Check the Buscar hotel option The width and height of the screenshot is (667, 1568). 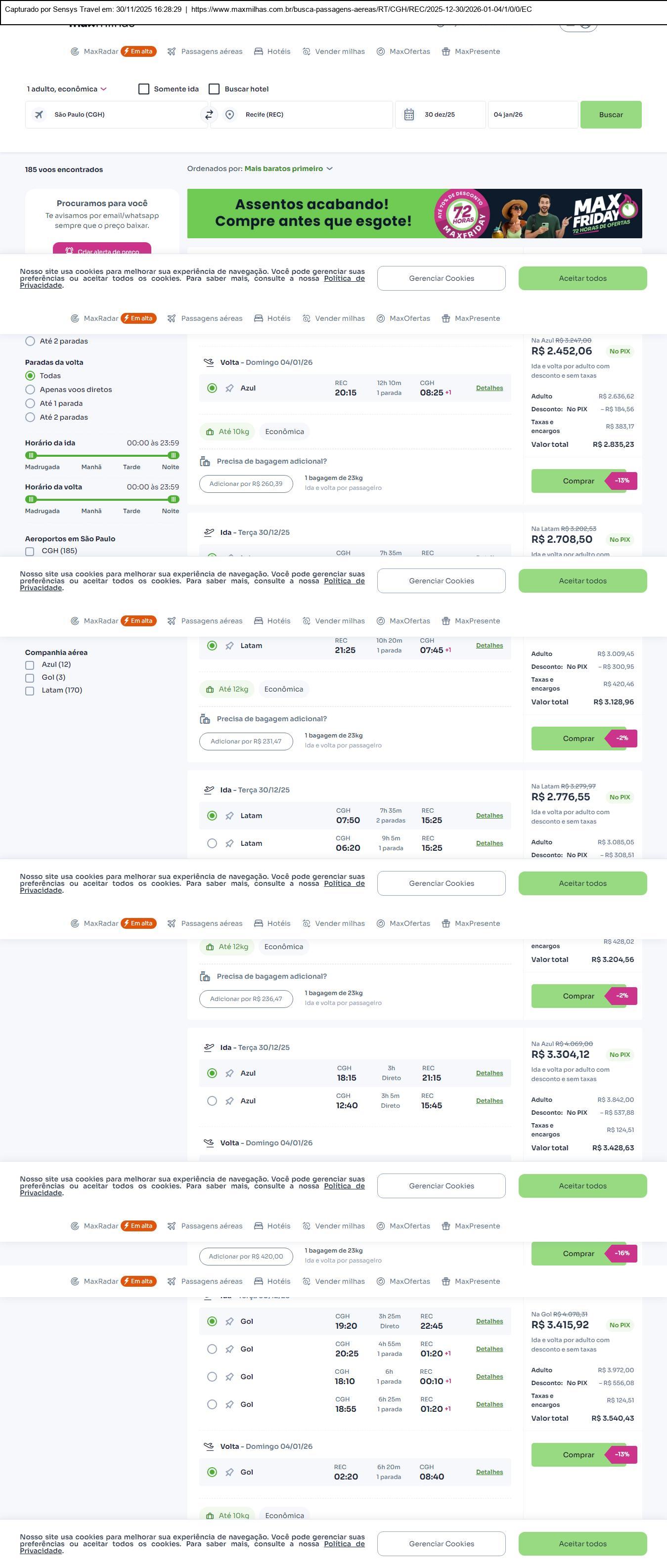pos(214,89)
